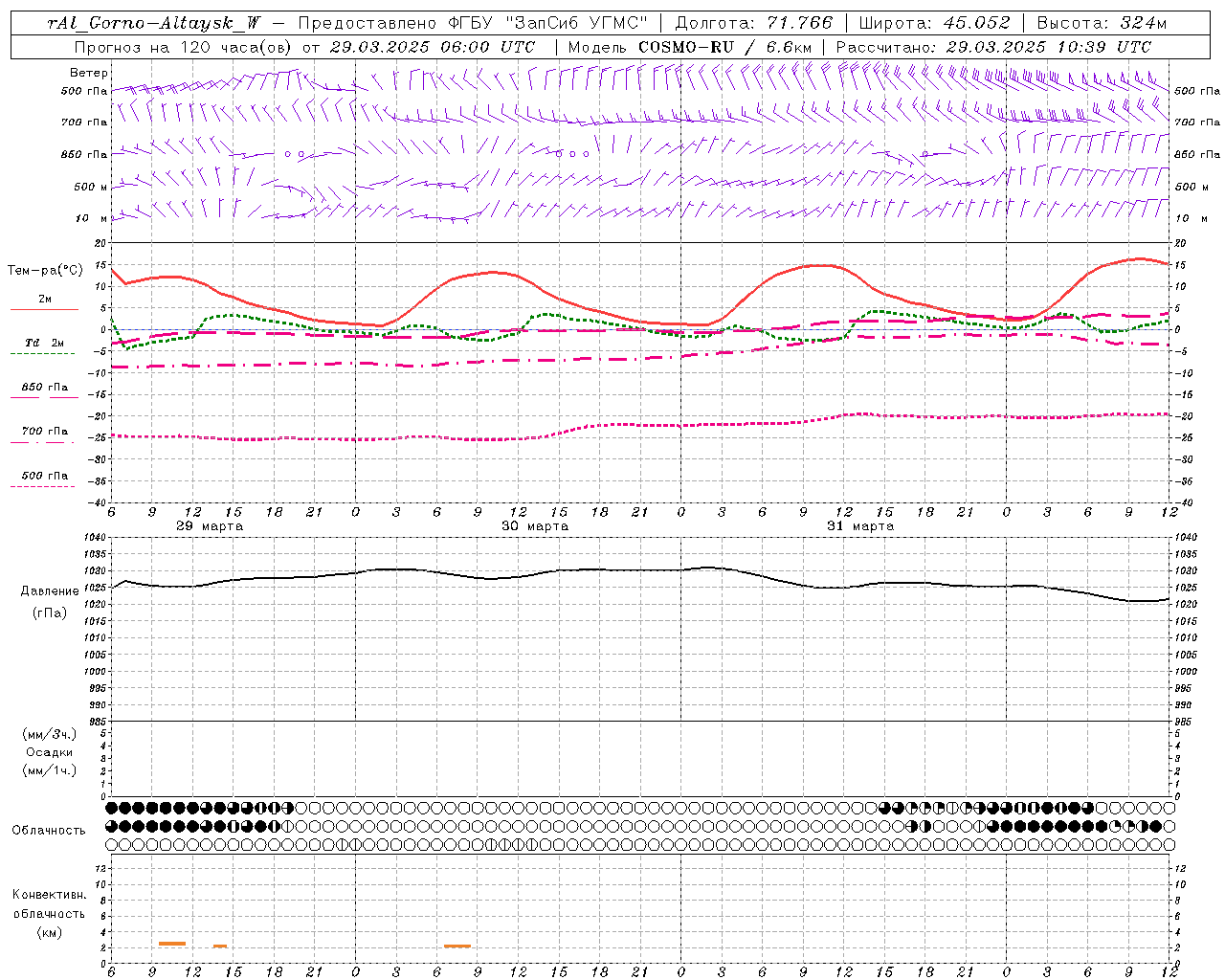Click the forecast start 29.03.2025 06:00 UTC

[432, 47]
